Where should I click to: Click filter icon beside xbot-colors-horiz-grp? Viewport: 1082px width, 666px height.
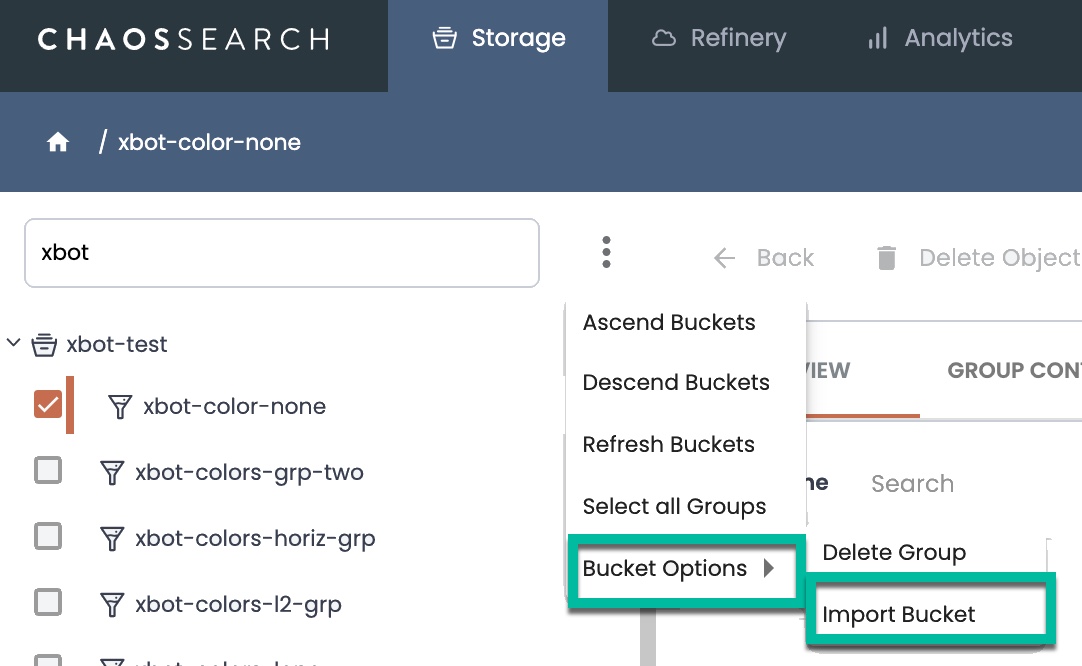click(x=112, y=538)
